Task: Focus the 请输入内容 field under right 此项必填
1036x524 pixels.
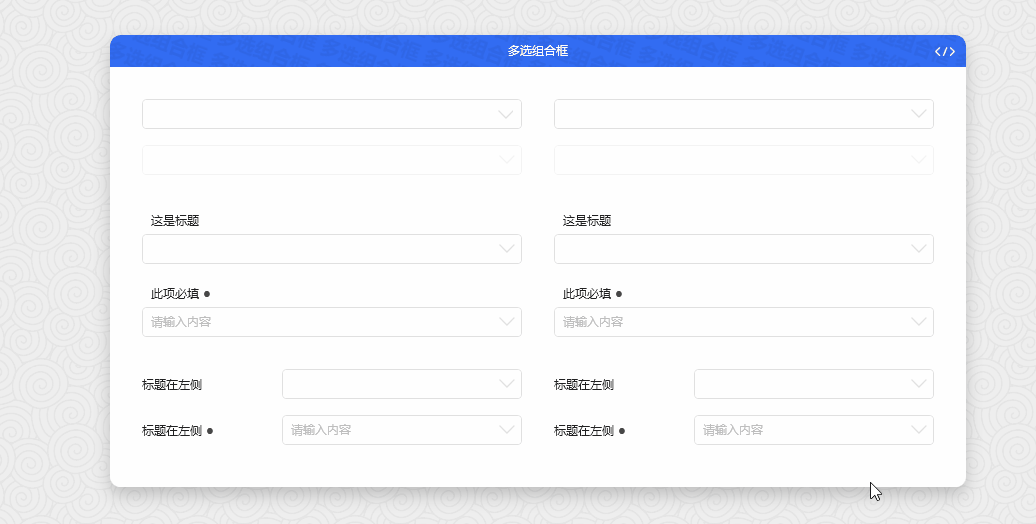Action: pos(744,322)
